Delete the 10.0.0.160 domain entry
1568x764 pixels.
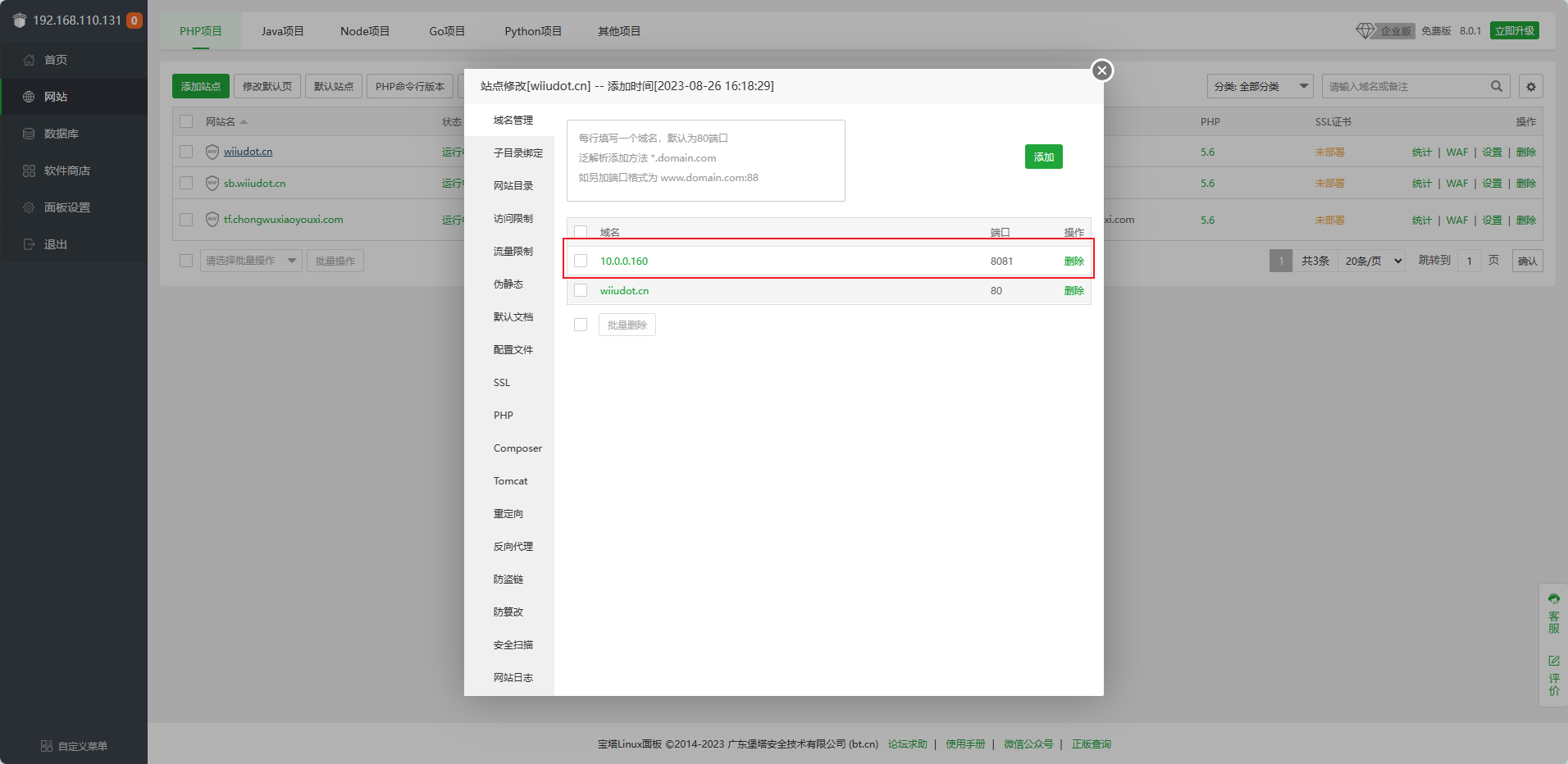[1073, 261]
